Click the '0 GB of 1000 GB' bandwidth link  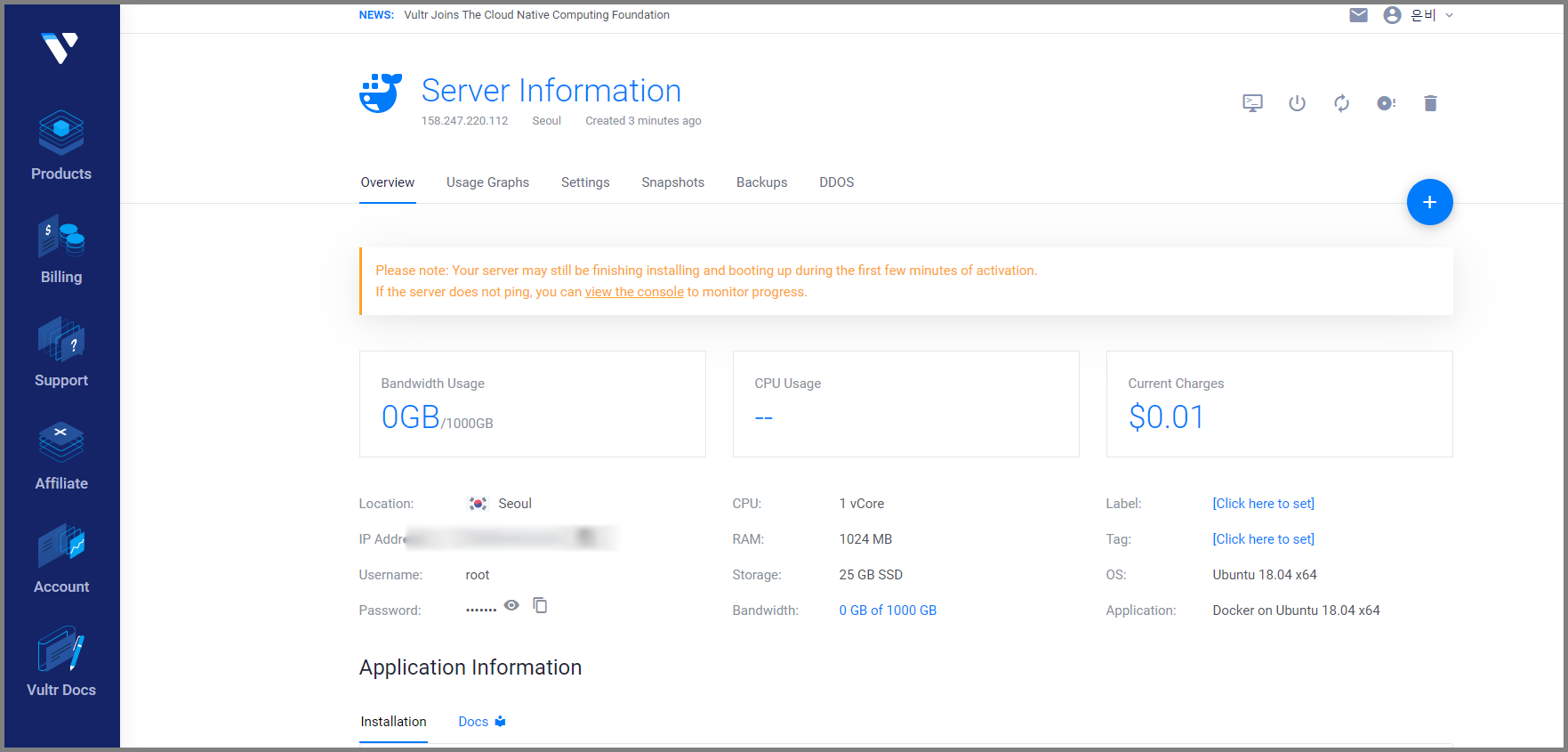[x=888, y=610]
